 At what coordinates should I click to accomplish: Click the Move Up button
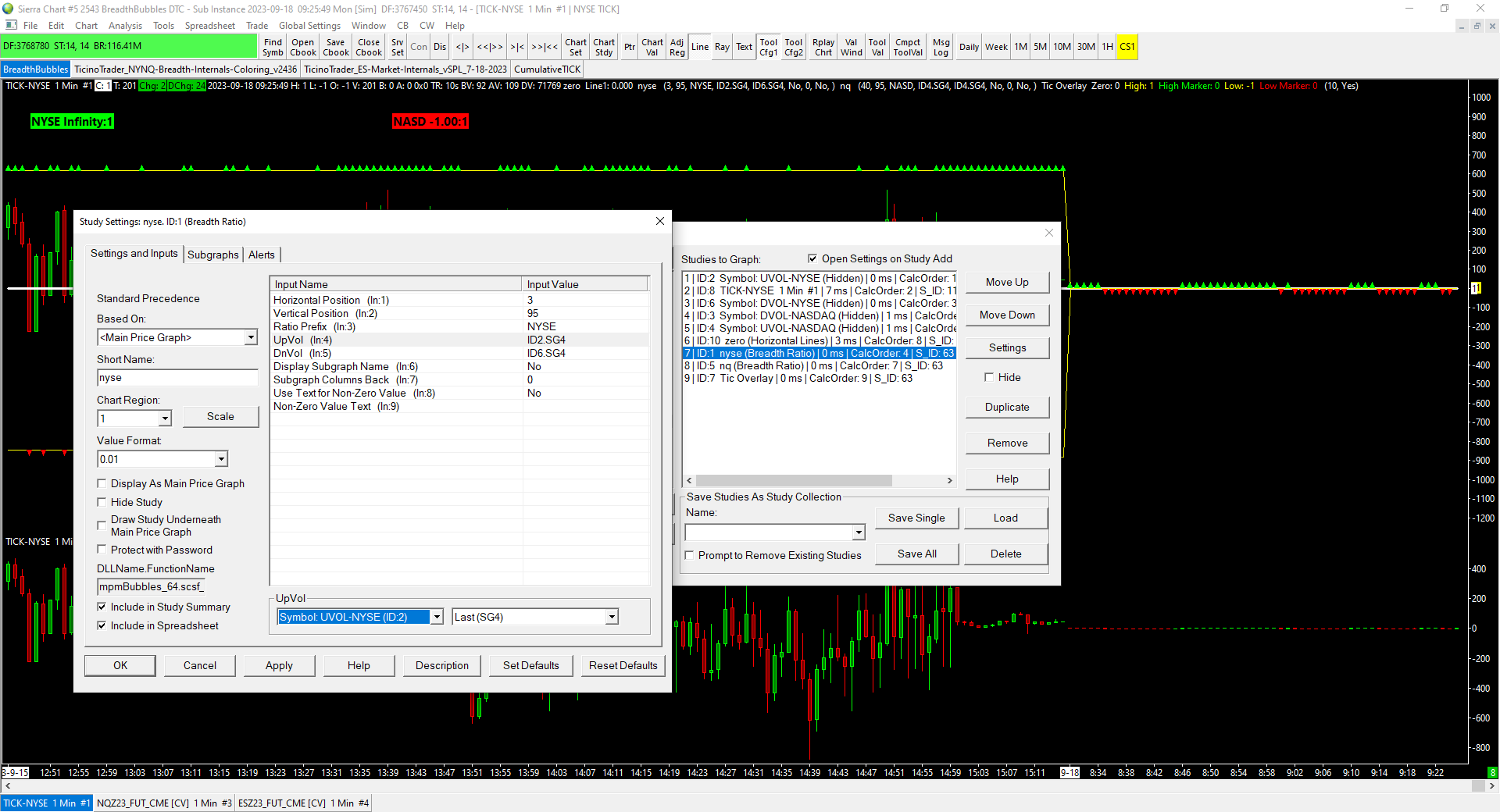tap(1007, 282)
